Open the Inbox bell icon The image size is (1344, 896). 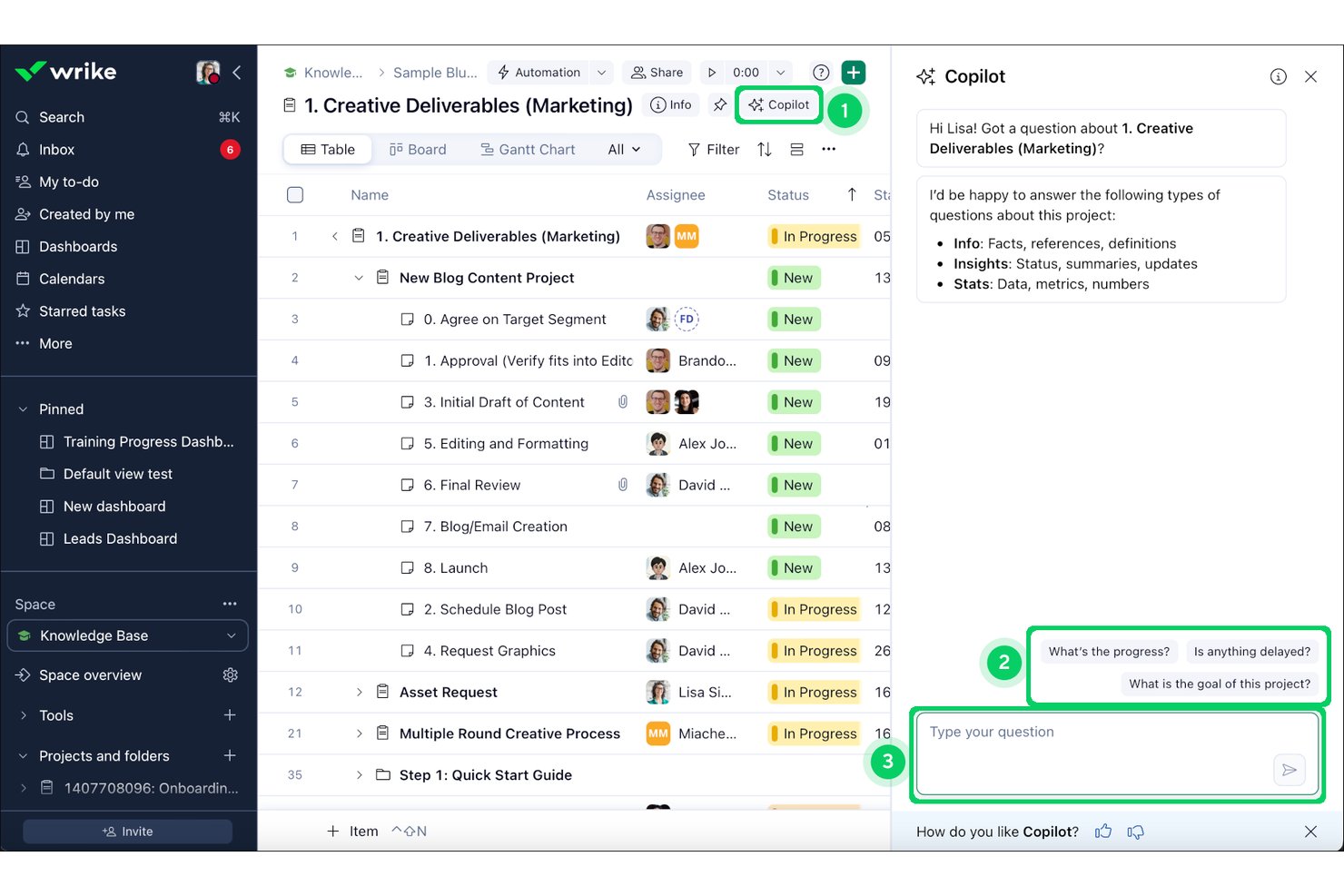coord(23,150)
